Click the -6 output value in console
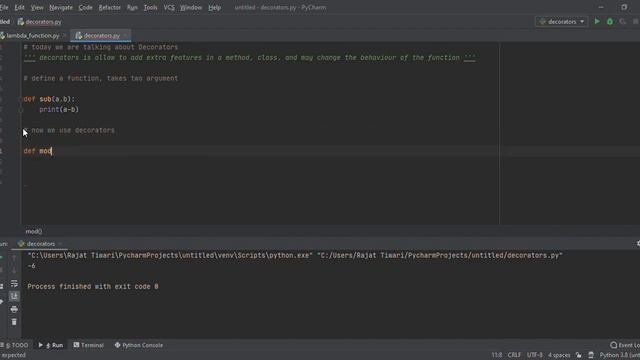640x360 pixels. [31, 266]
